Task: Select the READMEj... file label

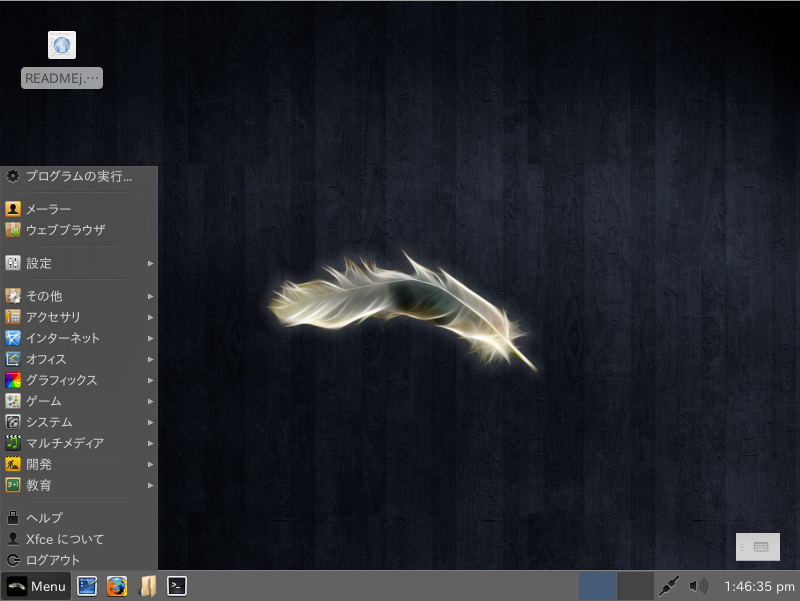Action: tap(62, 78)
